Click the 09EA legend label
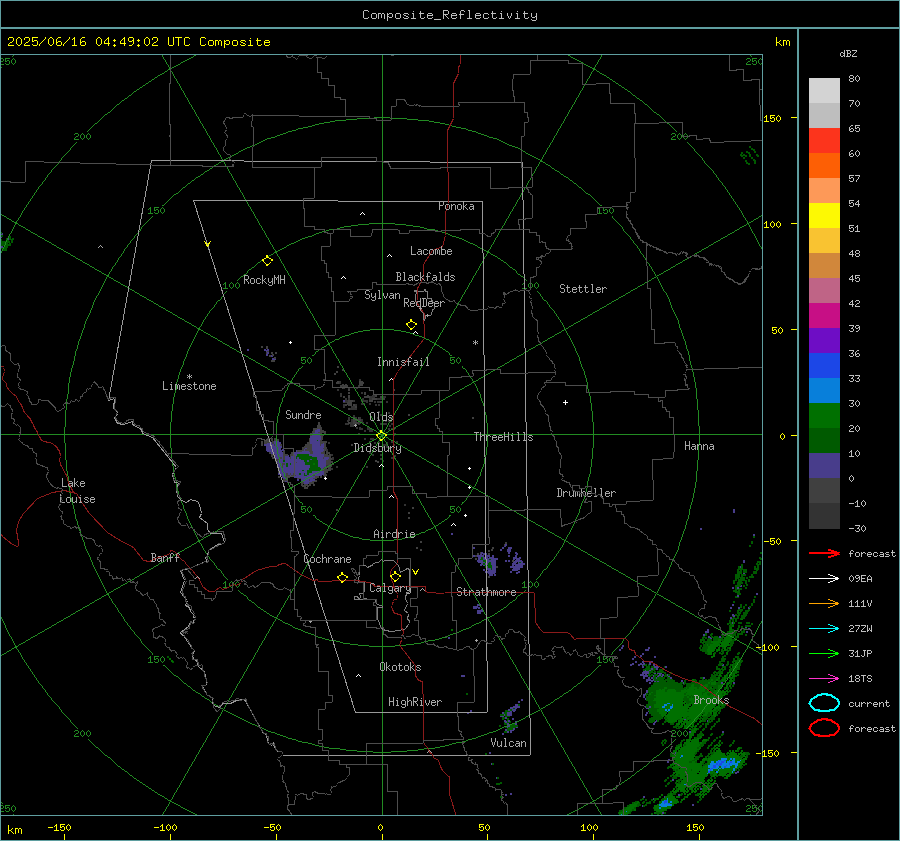Image resolution: width=900 pixels, height=841 pixels. (860, 579)
